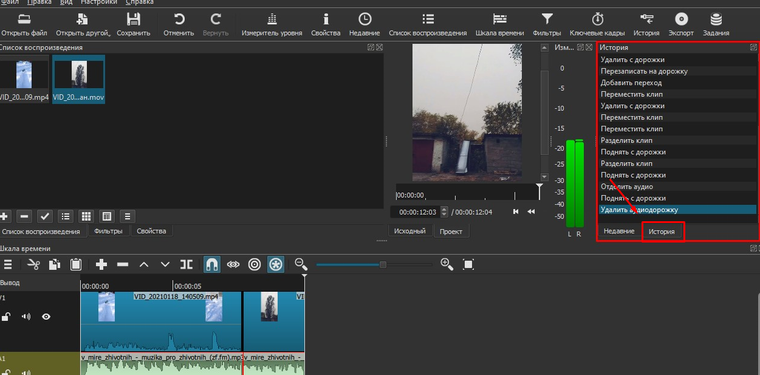
Task: Remove playlist item with minus button
Action: tap(24, 216)
